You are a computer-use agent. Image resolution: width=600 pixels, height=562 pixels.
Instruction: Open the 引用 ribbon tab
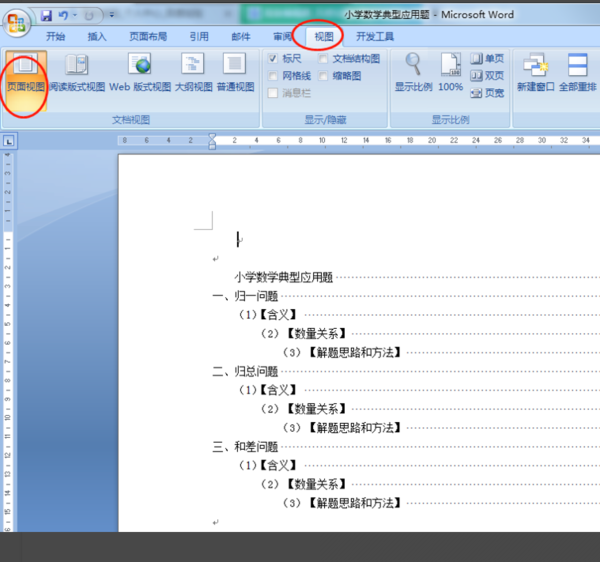coord(199,37)
